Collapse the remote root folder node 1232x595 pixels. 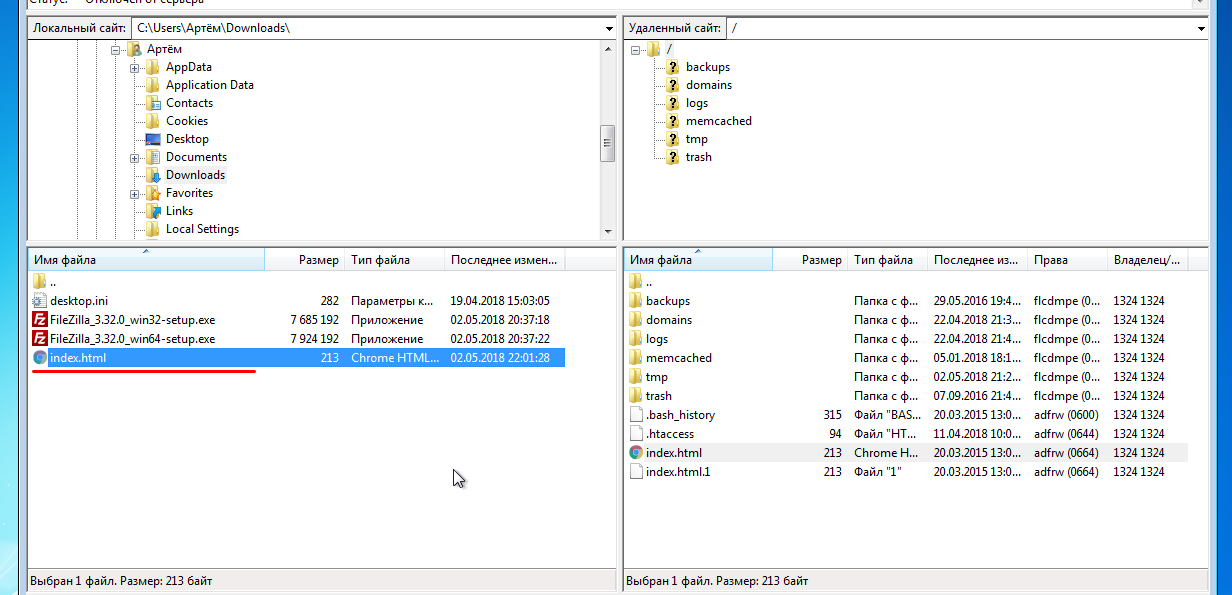pos(636,50)
